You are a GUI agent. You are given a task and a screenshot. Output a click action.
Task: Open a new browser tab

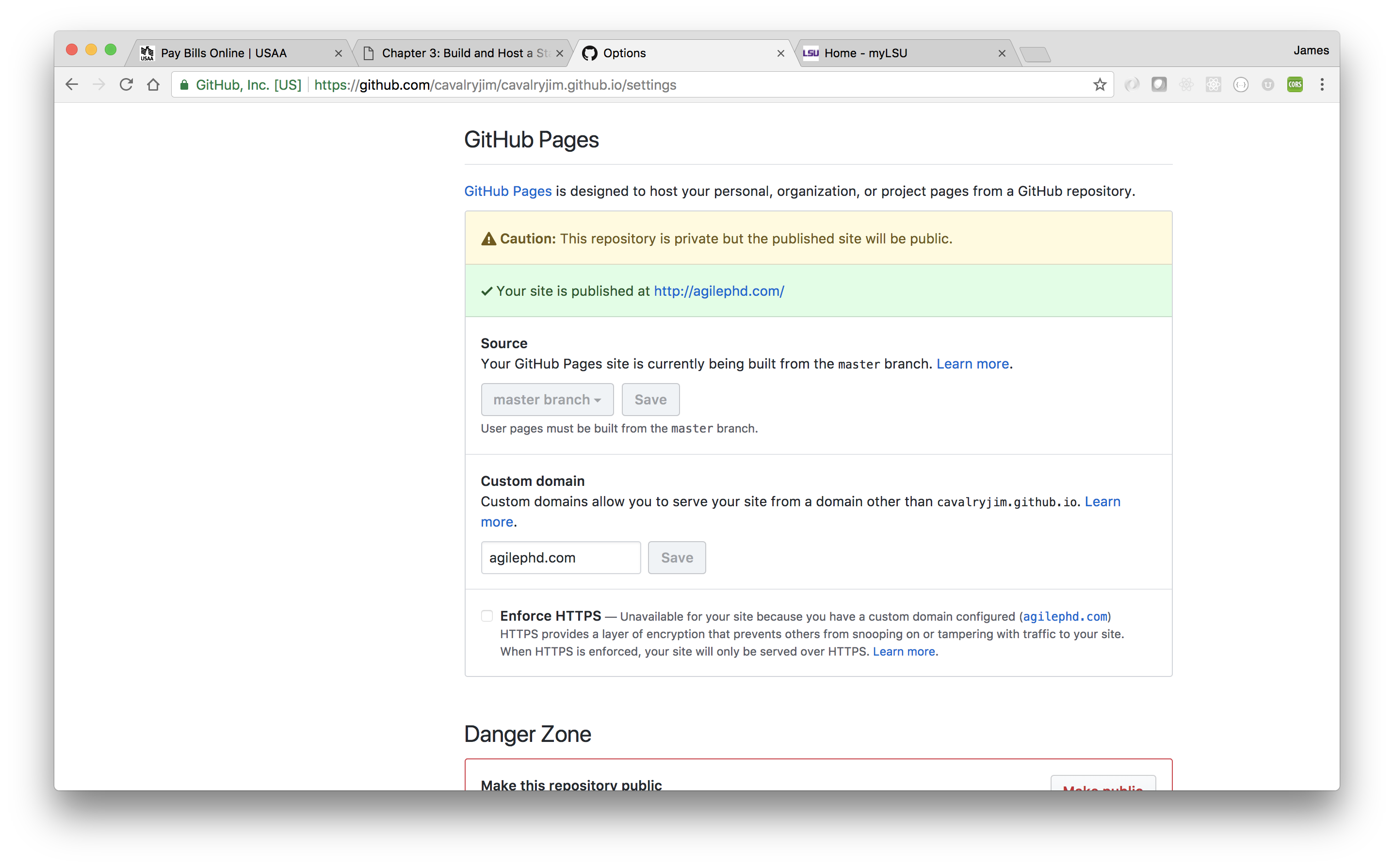click(1035, 54)
